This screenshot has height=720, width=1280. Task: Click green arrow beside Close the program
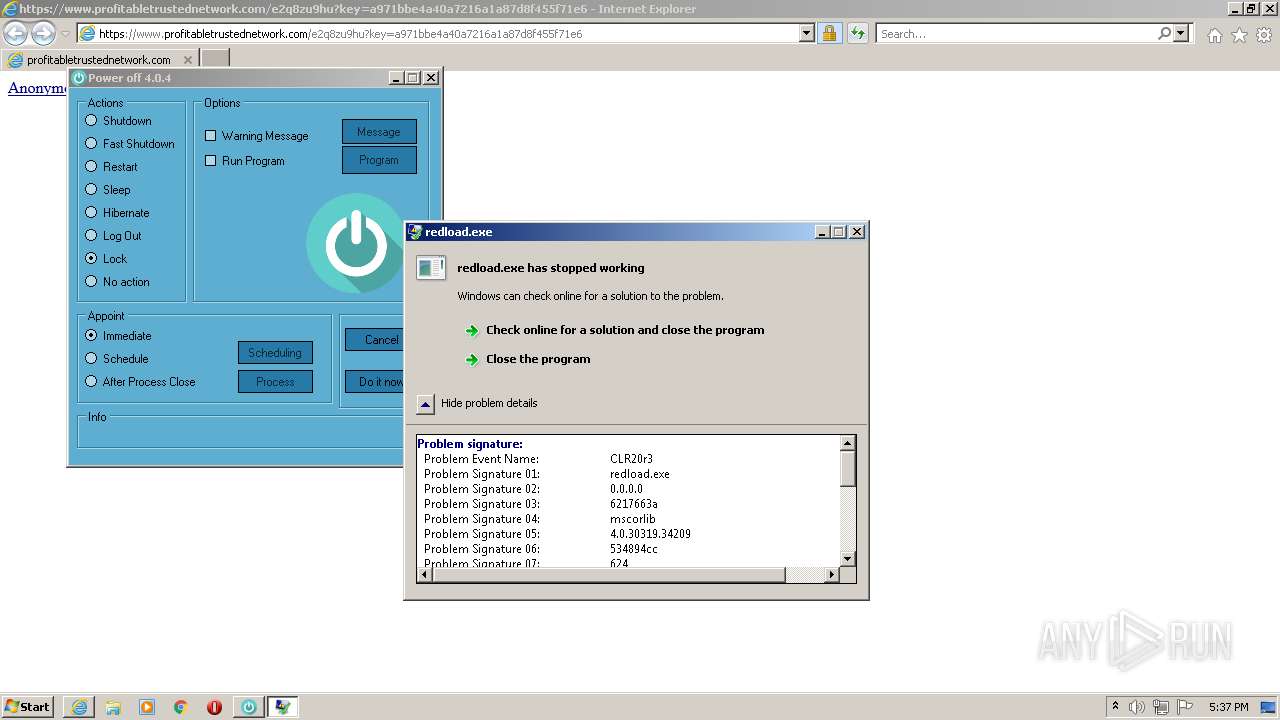(472, 359)
